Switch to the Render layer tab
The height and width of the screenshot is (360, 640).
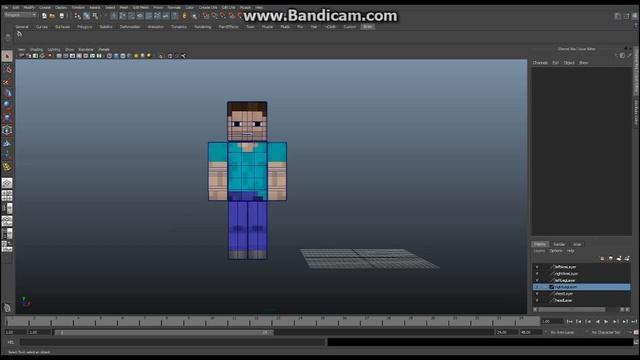click(559, 244)
